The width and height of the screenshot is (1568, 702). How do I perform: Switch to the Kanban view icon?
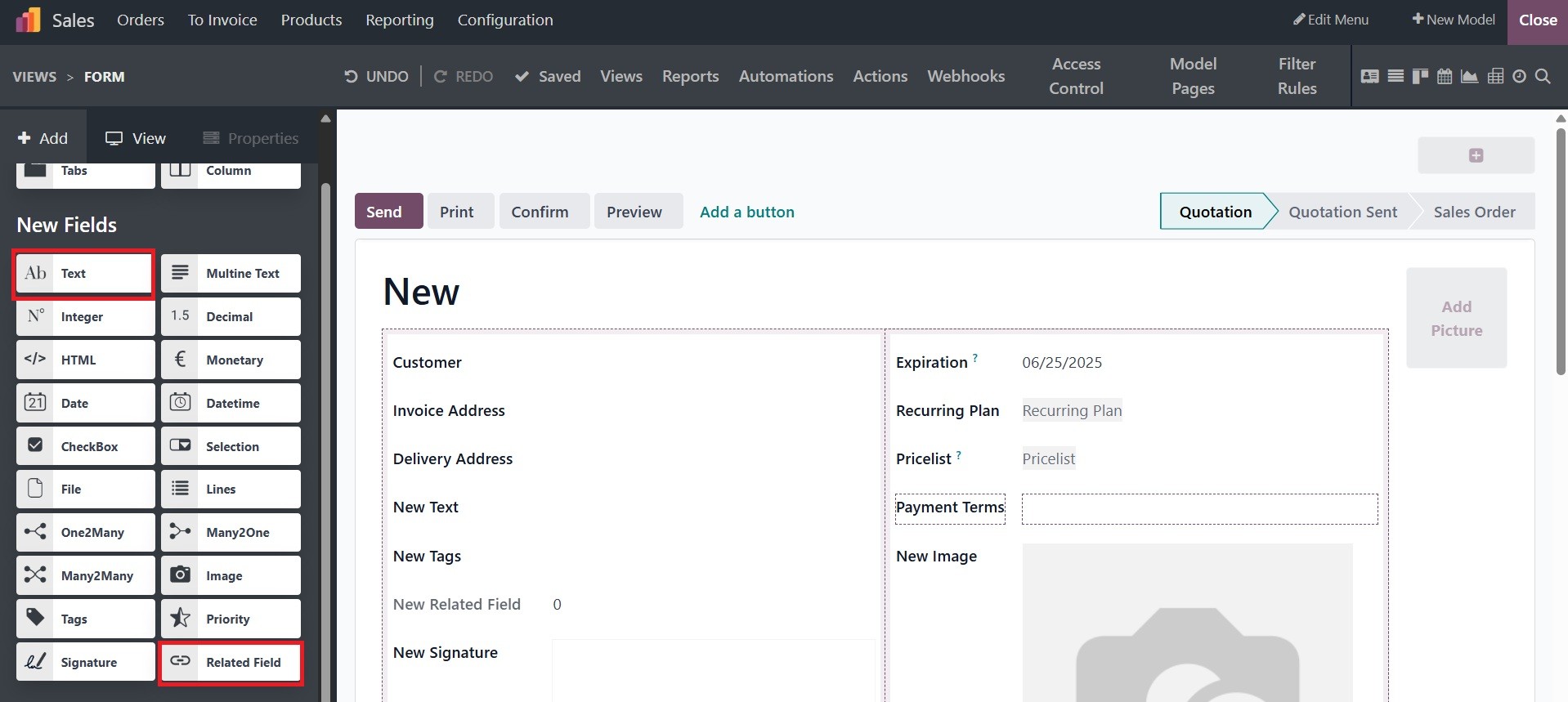(1420, 76)
